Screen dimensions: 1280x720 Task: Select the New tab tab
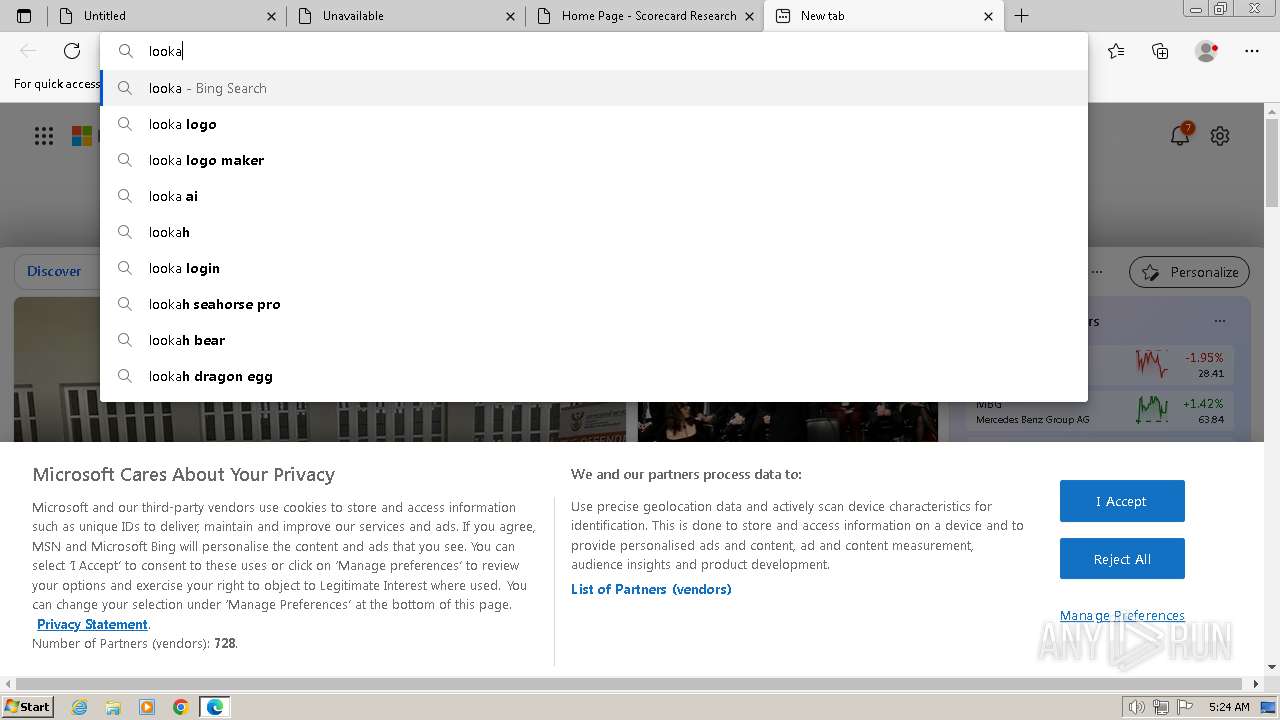(883, 16)
